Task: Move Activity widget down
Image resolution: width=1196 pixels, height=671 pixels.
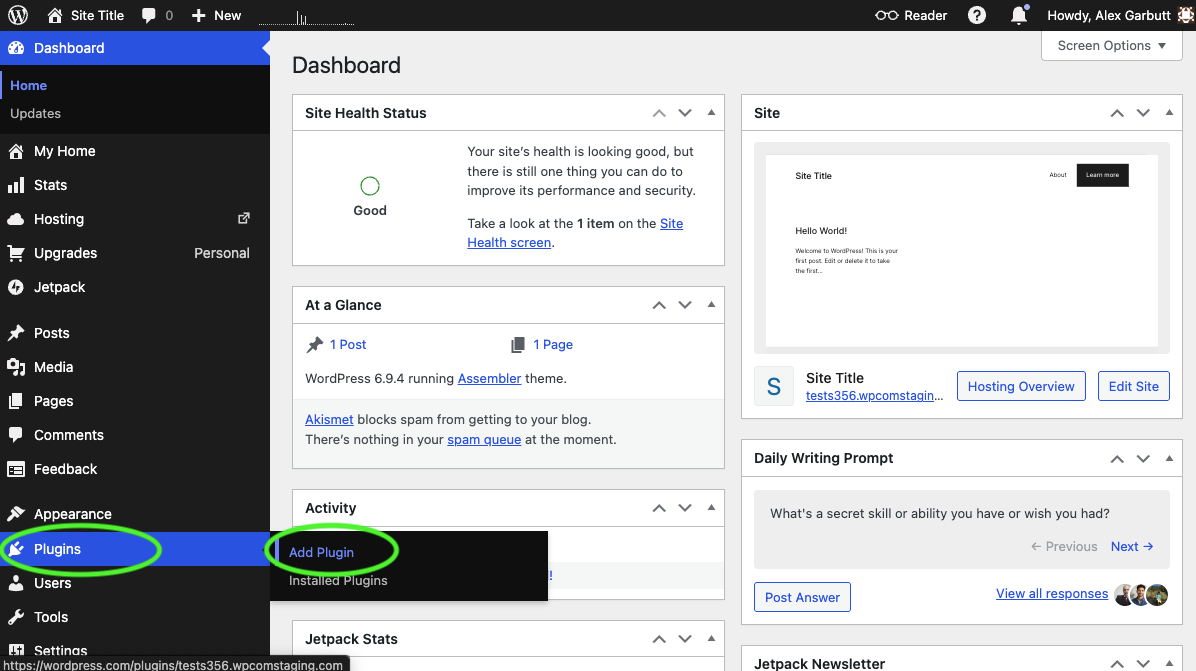Action: click(x=685, y=508)
